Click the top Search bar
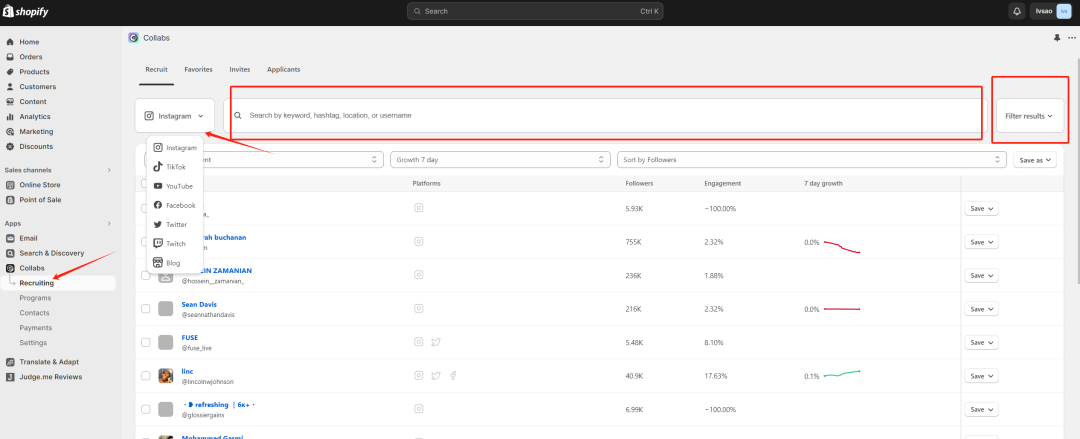Viewport: 1080px width, 439px height. [x=535, y=11]
